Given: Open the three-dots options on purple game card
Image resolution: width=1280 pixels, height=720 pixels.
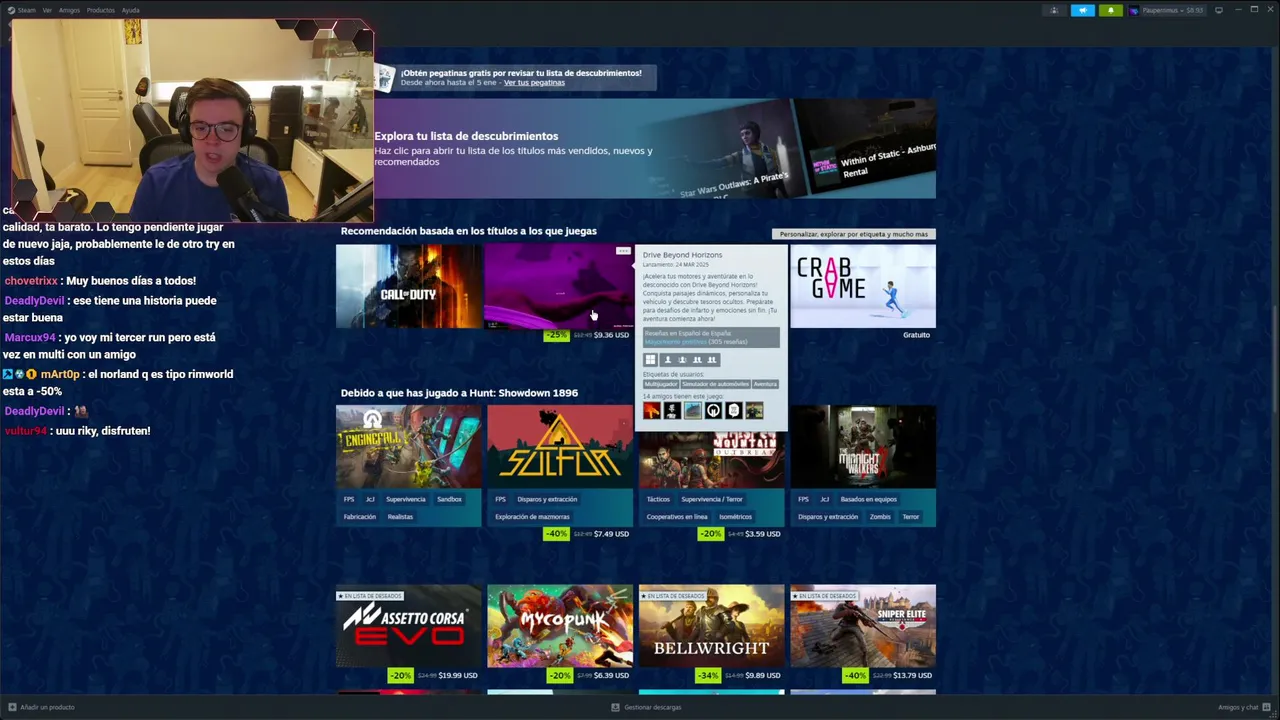Looking at the screenshot, I should (623, 251).
